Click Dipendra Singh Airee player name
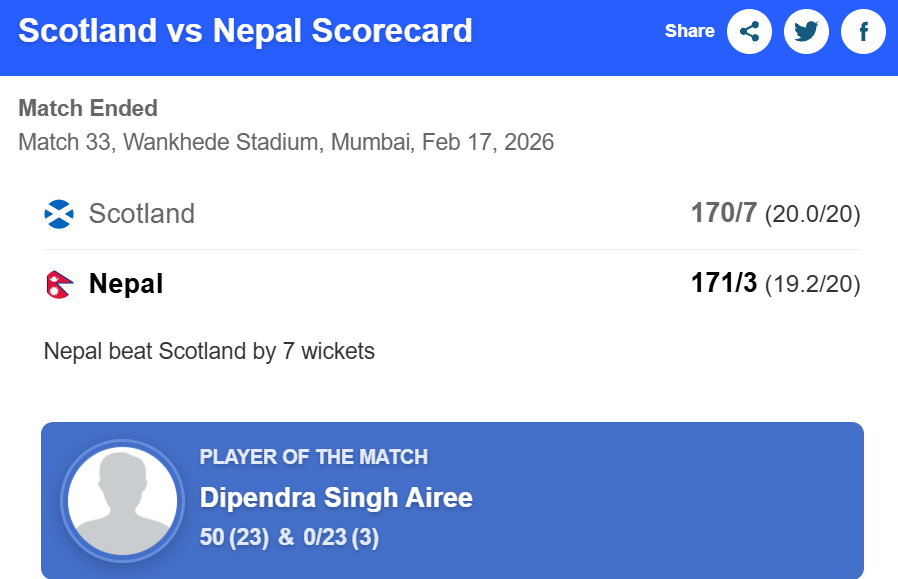This screenshot has height=579, width=898. pyautogui.click(x=336, y=498)
